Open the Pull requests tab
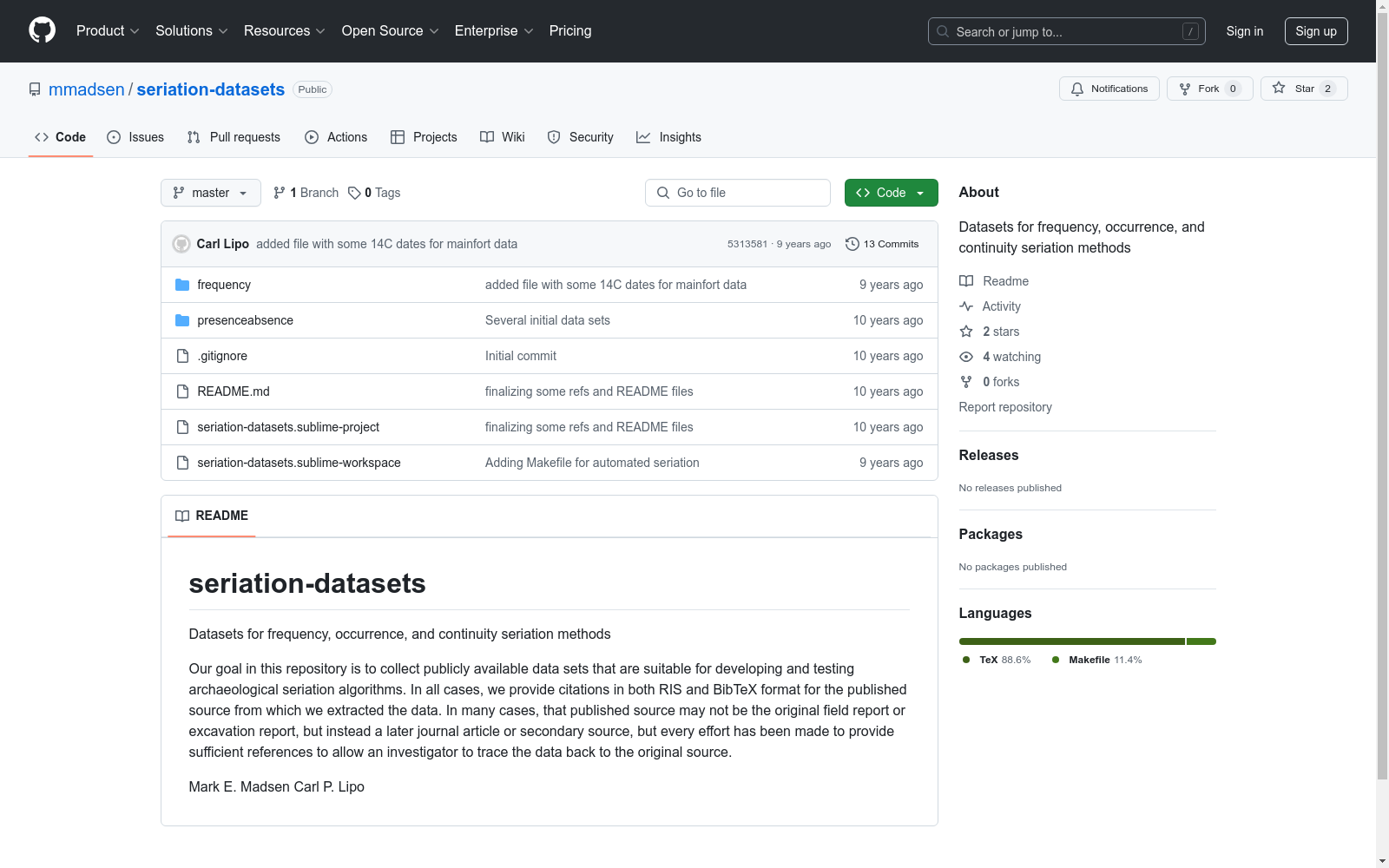This screenshot has width=1389, height=868. coord(234,137)
